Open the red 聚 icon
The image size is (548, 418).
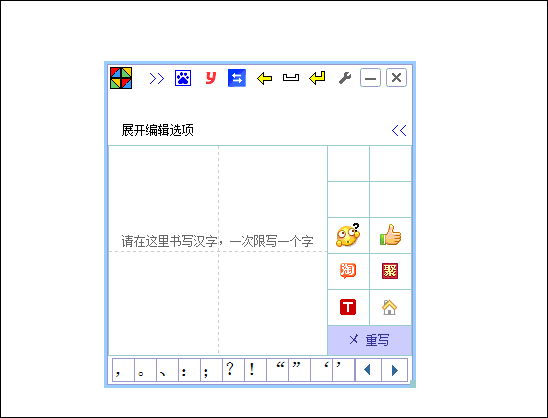coord(390,271)
